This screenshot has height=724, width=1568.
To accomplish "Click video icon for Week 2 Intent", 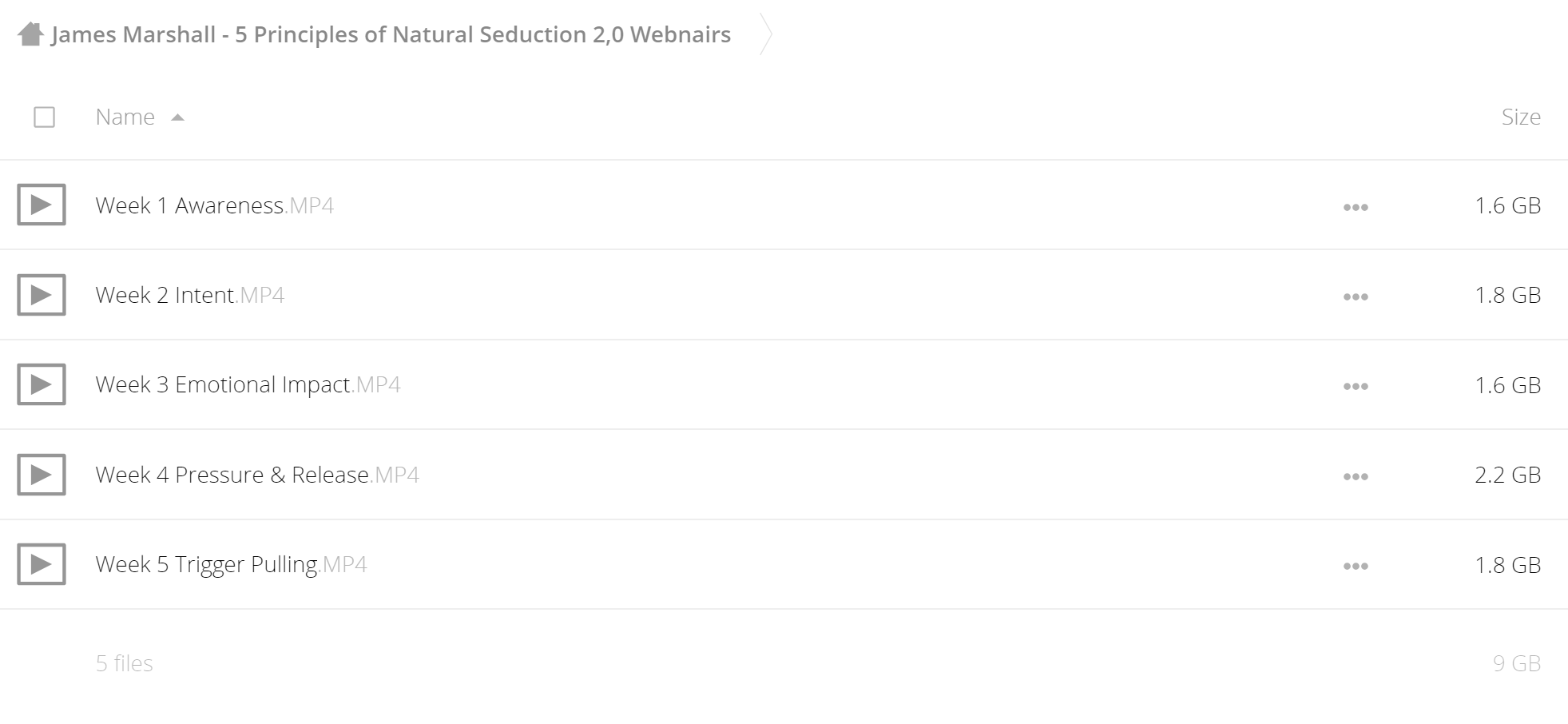I will (x=42, y=295).
